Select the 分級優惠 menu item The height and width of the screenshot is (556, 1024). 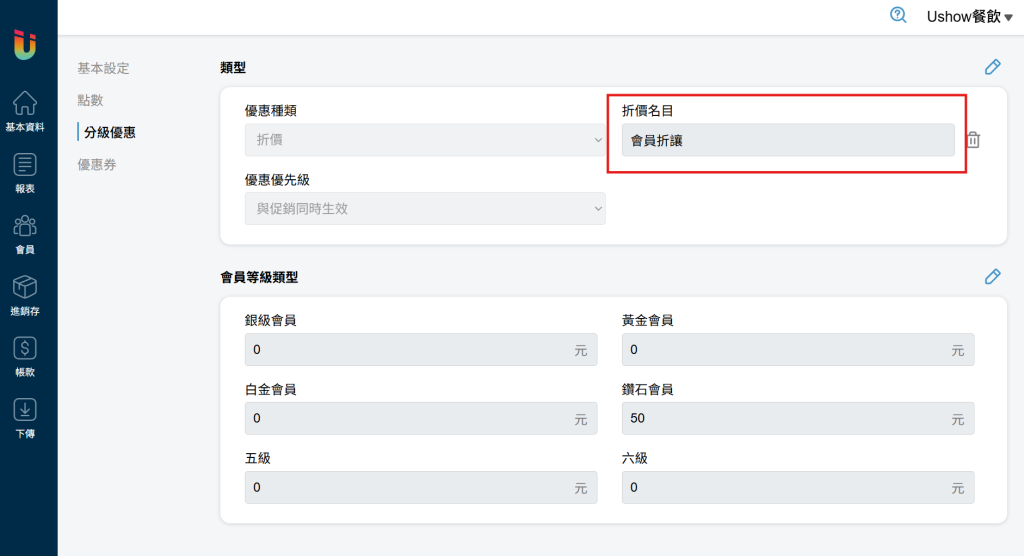tap(110, 132)
